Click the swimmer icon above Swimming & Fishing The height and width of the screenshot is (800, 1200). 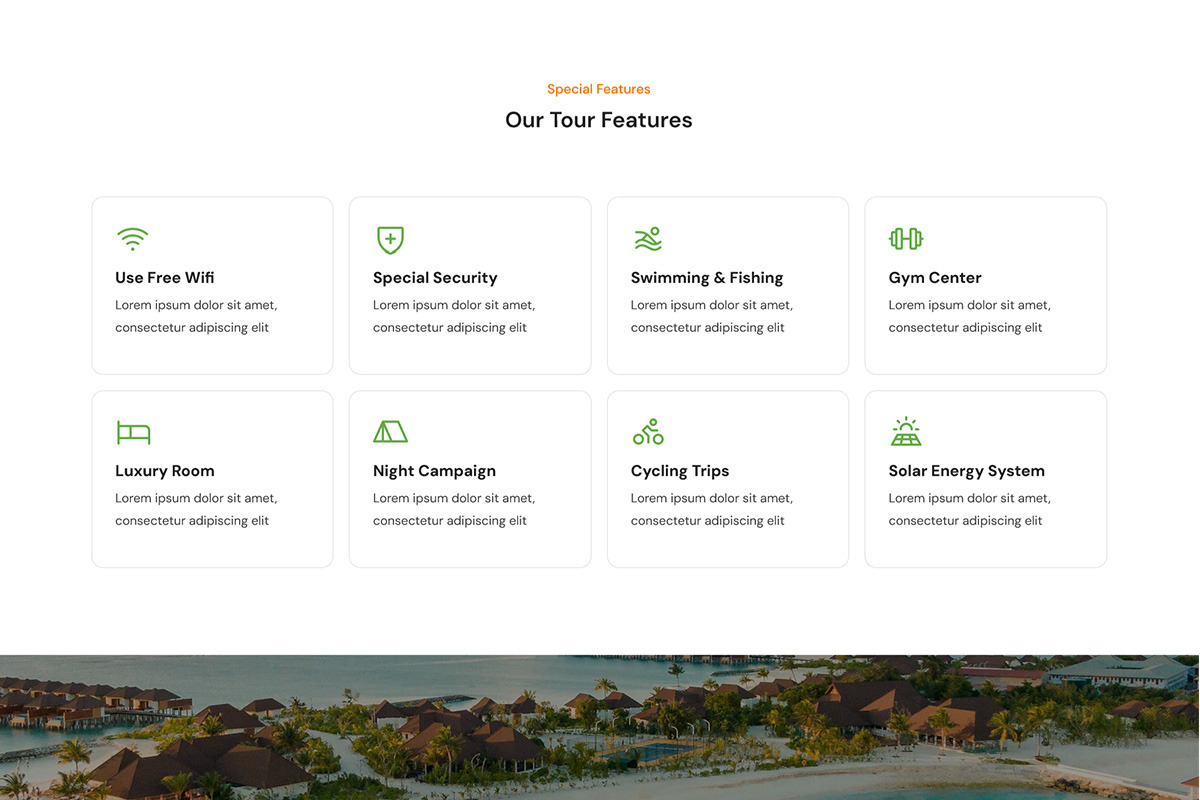tap(648, 239)
